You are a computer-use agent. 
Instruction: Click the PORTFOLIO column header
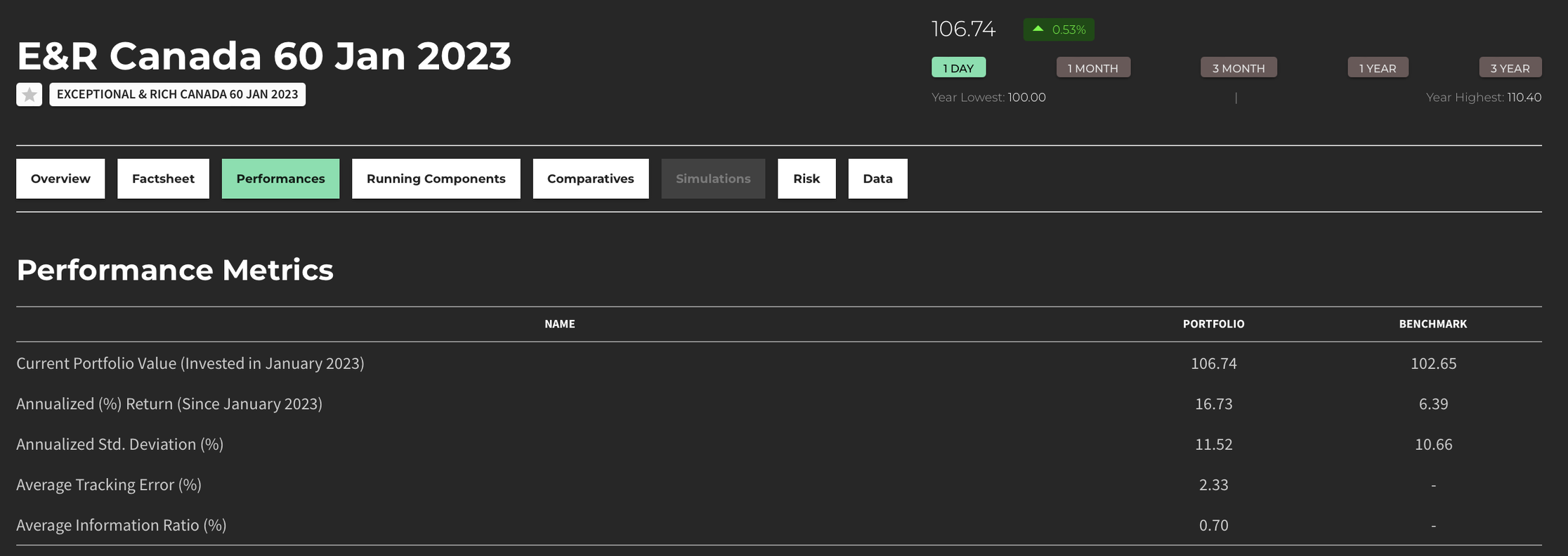(x=1213, y=324)
